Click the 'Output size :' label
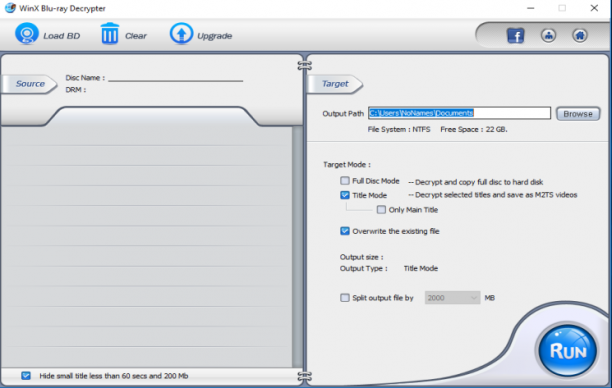The image size is (612, 388). click(x=361, y=257)
